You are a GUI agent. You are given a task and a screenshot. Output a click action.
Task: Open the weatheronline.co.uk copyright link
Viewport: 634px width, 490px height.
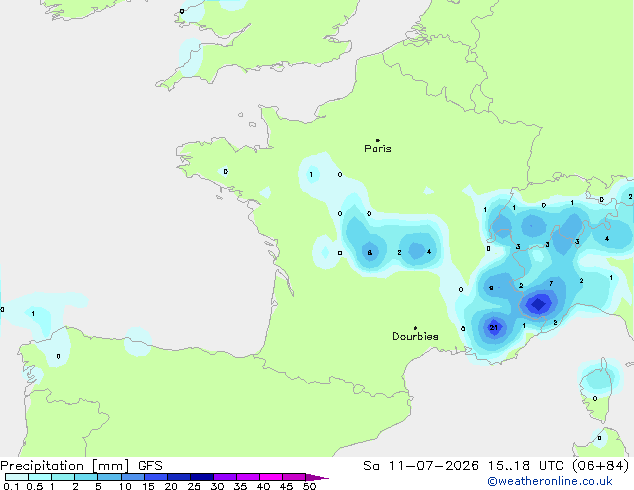(x=550, y=481)
